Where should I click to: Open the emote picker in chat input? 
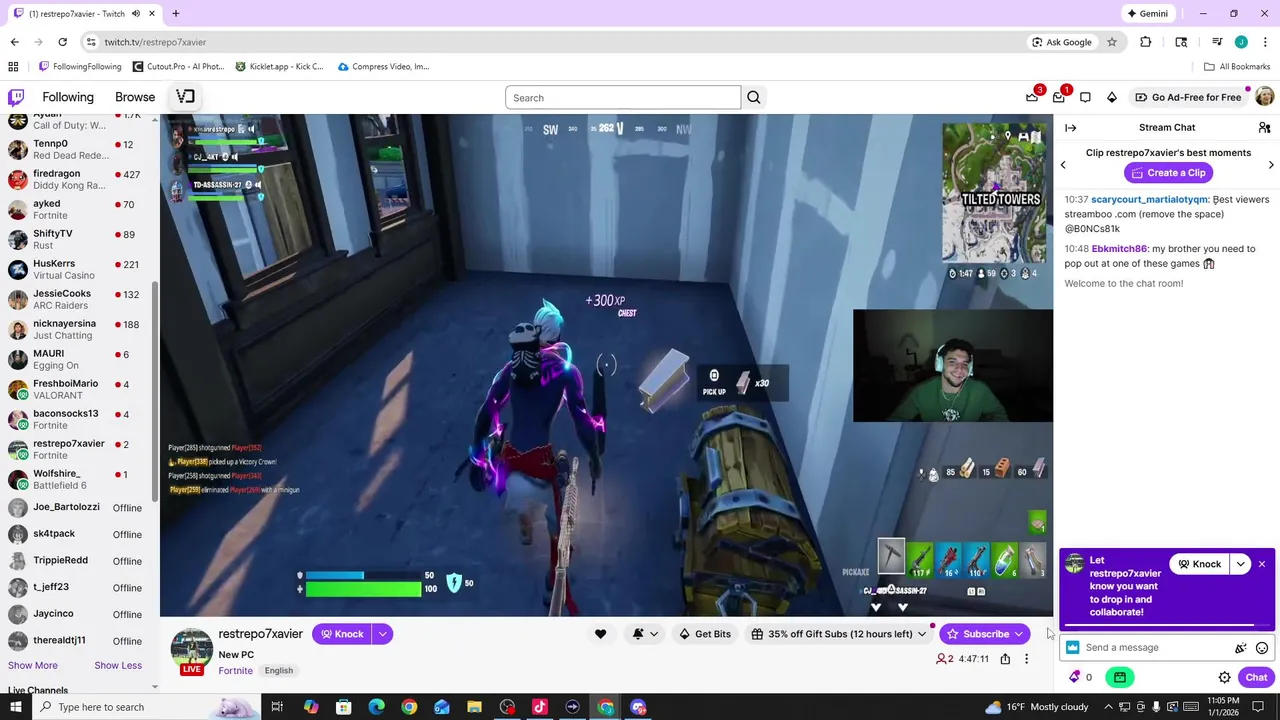(x=1262, y=648)
